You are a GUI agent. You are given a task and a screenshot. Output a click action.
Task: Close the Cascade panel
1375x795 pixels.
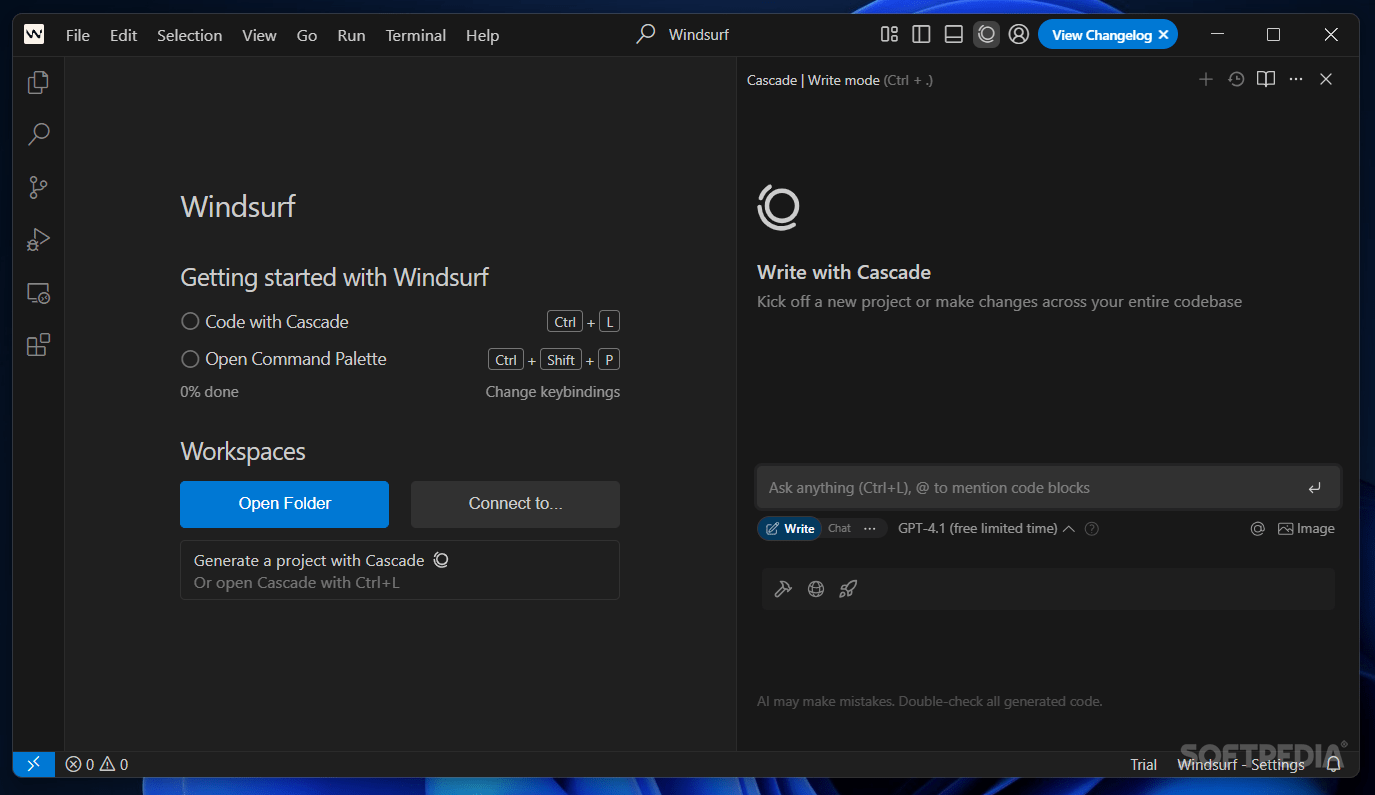point(1326,79)
